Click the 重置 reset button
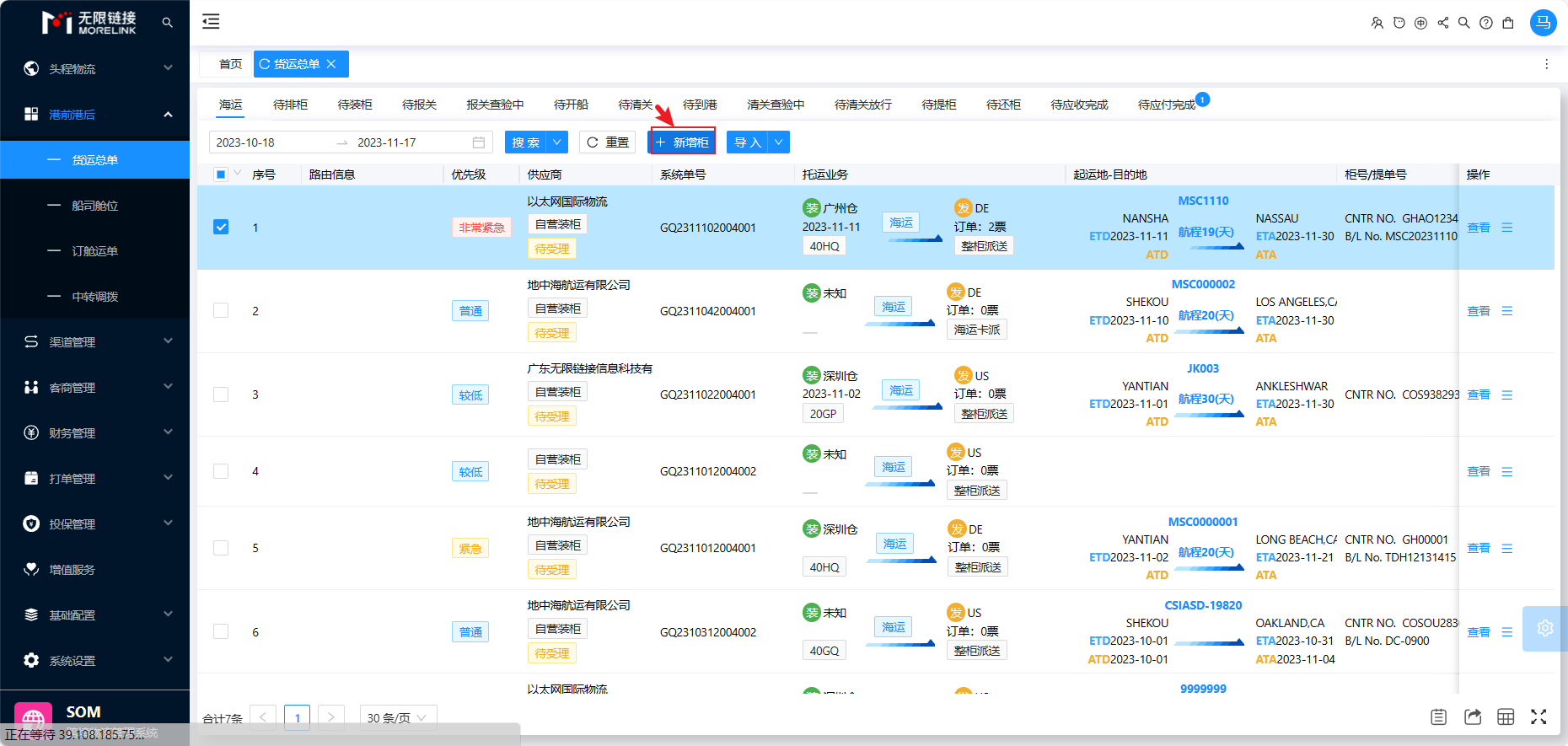The height and width of the screenshot is (746, 1568). 608,142
